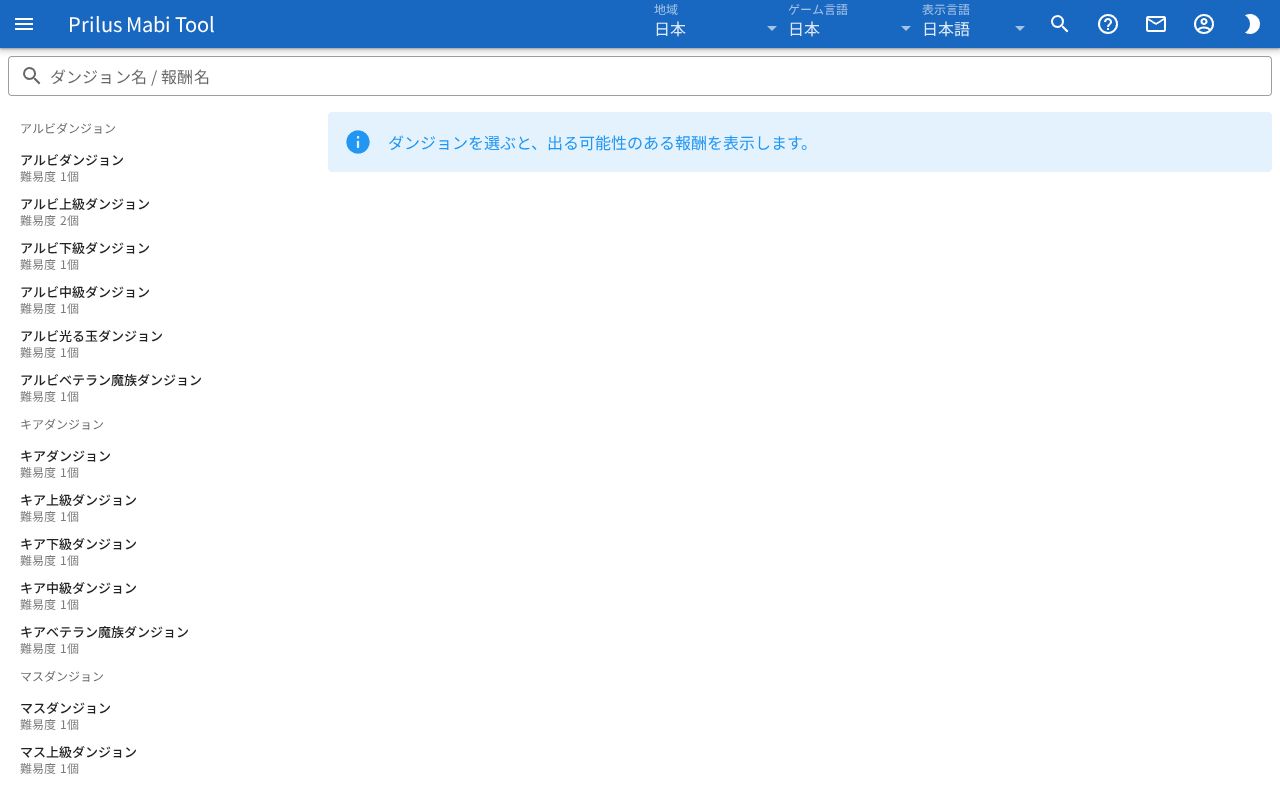Open the ゲーム言語 dropdown
Image resolution: width=1280 pixels, height=800 pixels.
point(850,24)
